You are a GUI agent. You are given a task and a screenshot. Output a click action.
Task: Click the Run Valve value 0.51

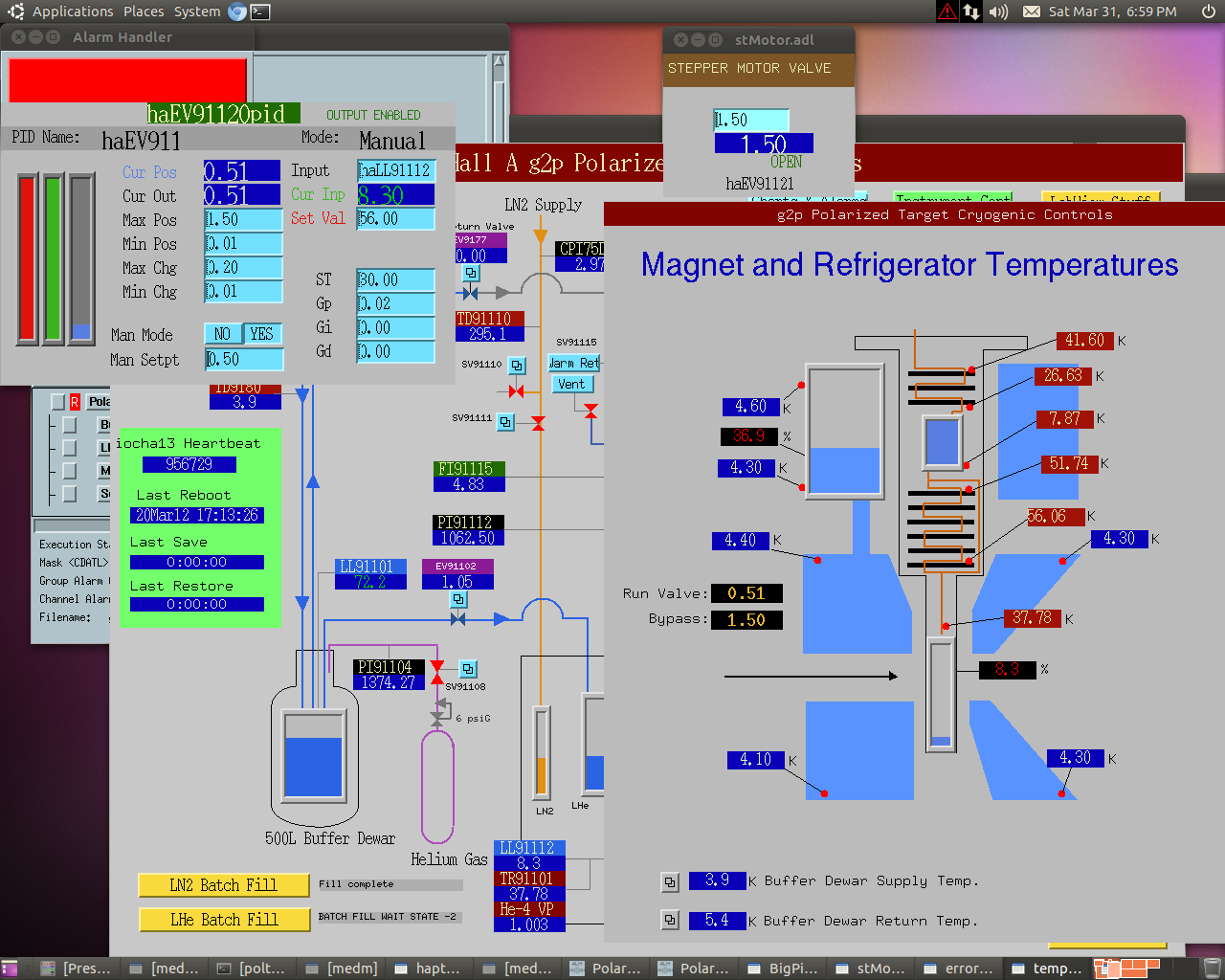[x=746, y=593]
